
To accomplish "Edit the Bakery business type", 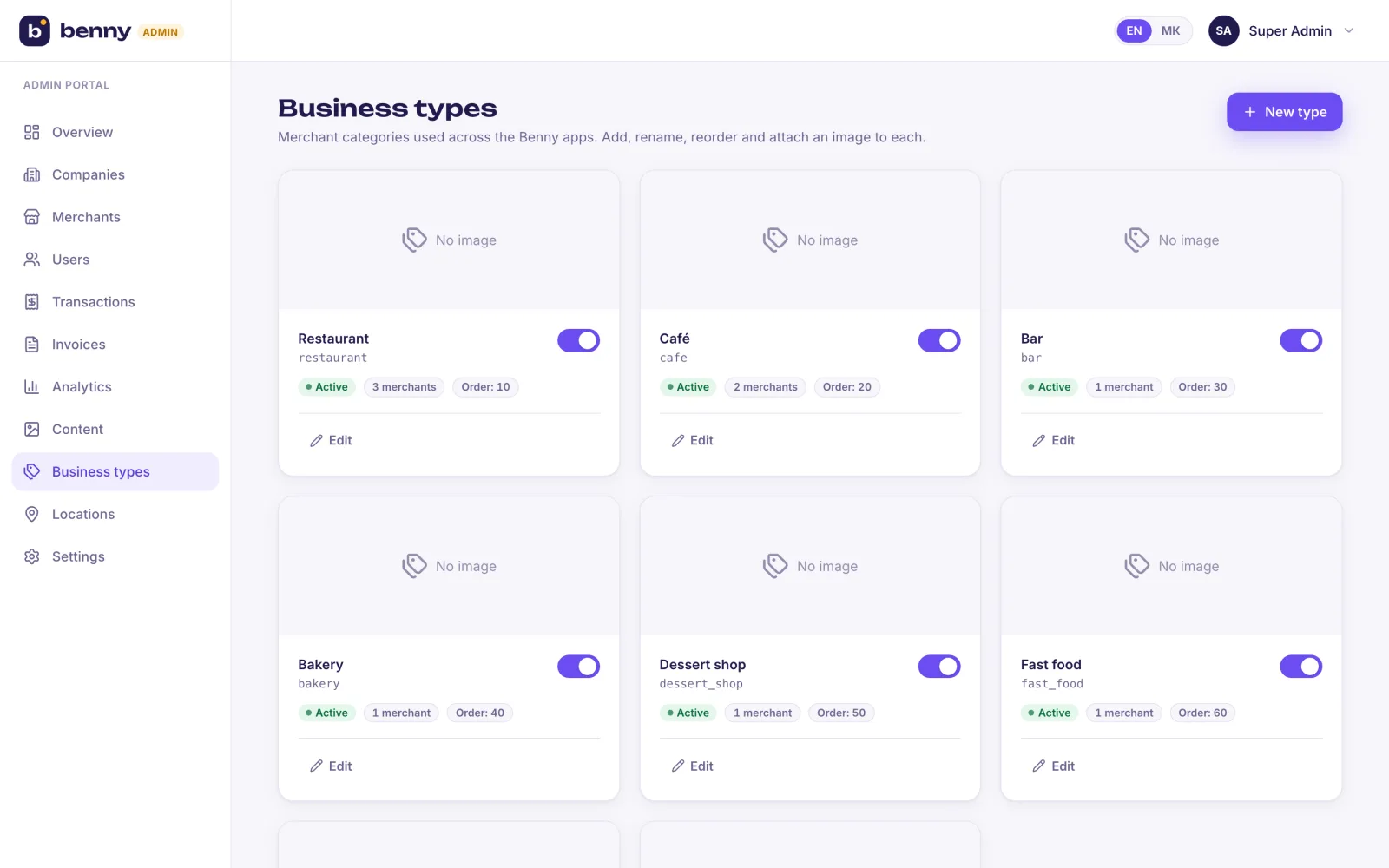I will 331,766.
